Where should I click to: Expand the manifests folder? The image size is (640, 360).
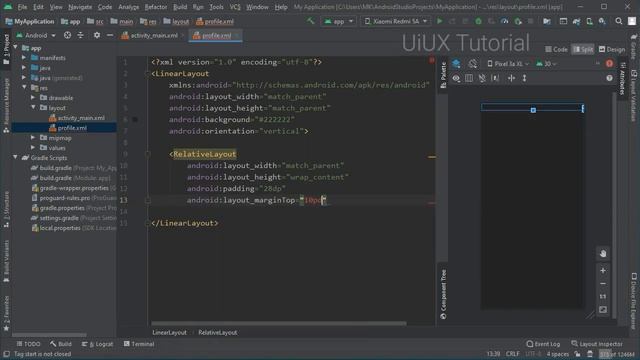coord(24,58)
